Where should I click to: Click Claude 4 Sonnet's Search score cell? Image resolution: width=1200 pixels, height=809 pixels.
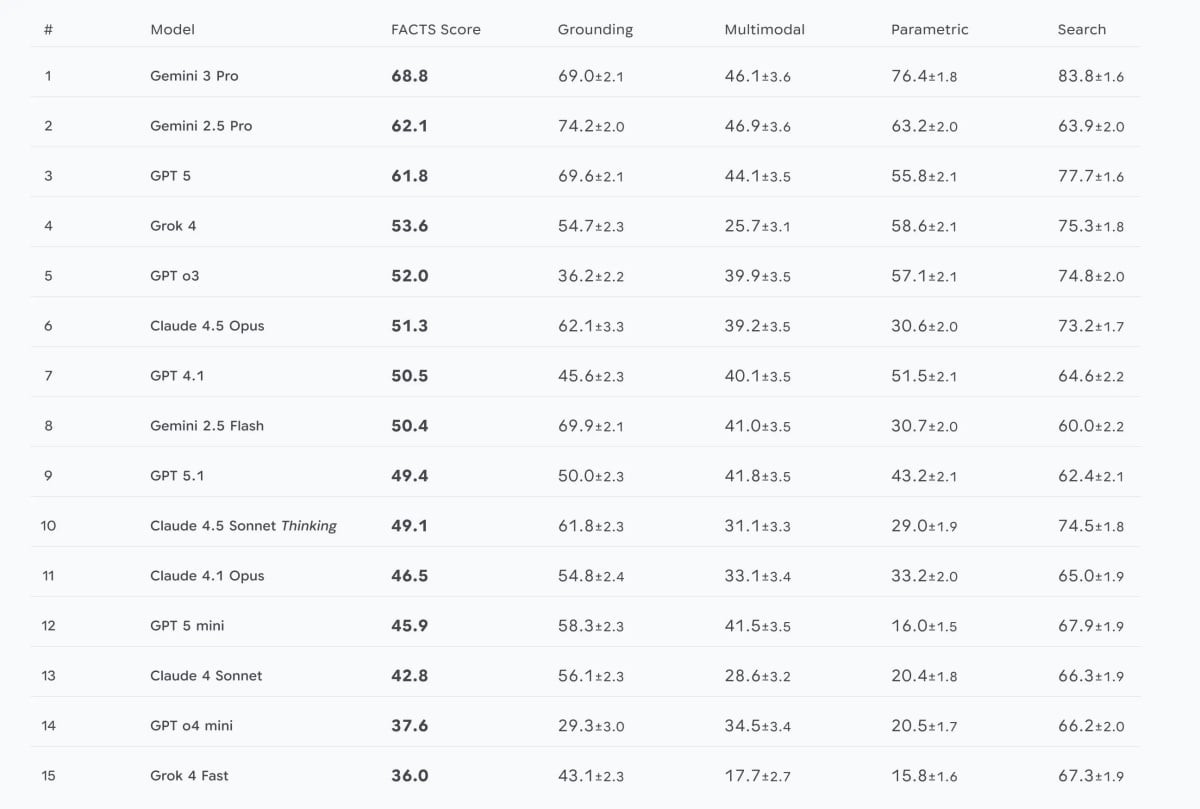coord(1090,676)
